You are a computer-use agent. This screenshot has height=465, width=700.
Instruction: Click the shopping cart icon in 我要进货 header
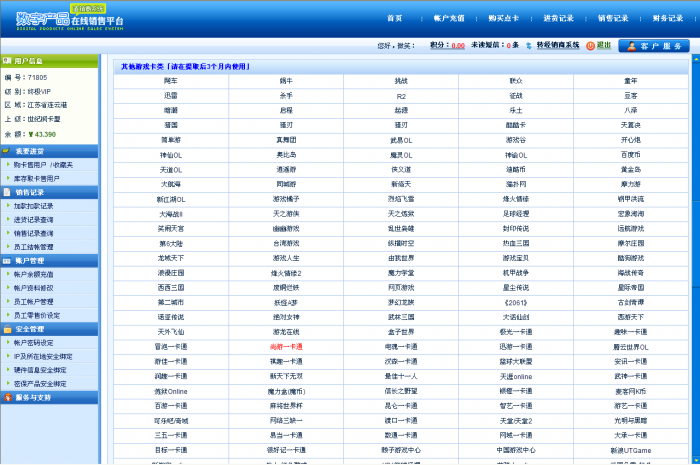pos(6,151)
